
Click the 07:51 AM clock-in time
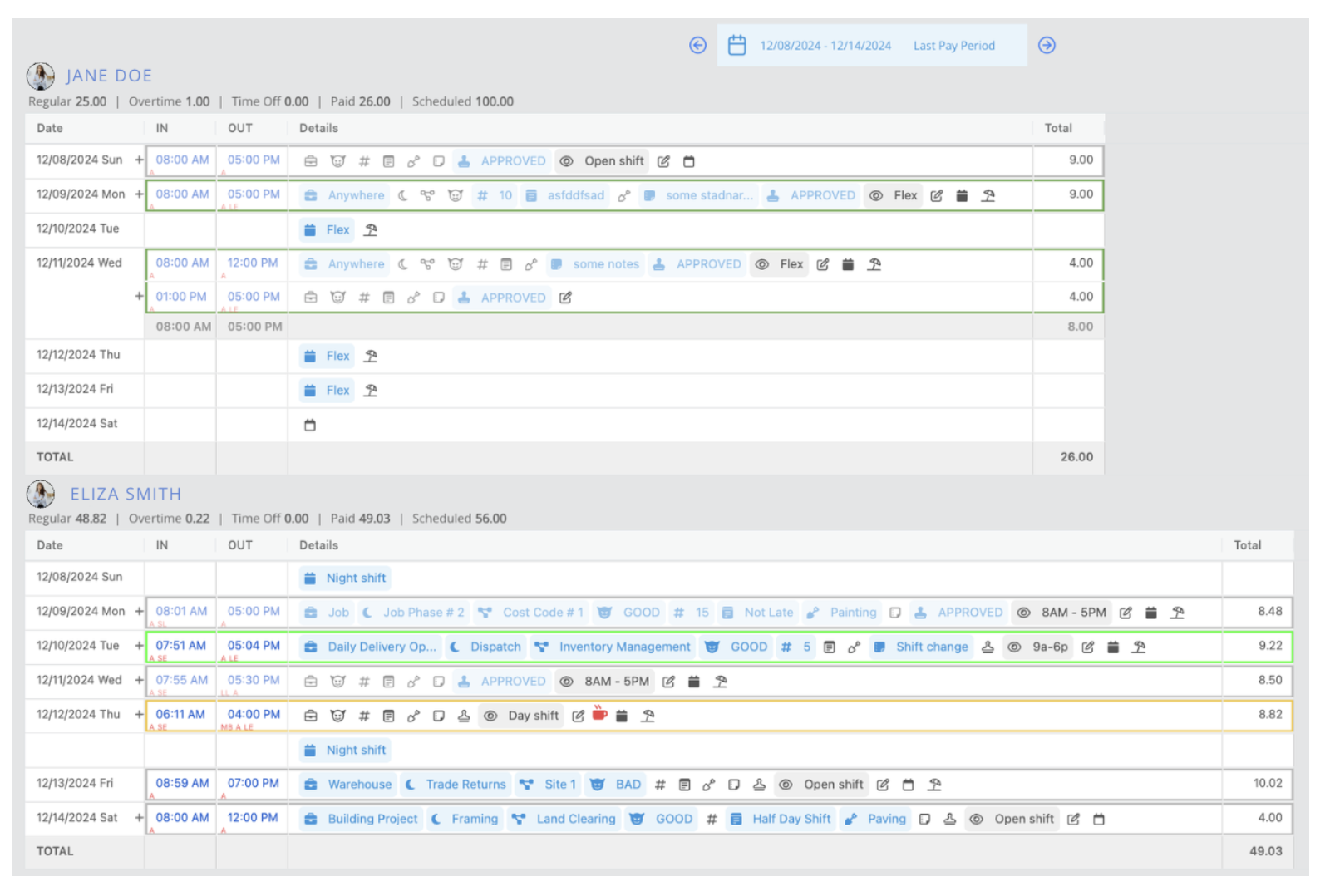(x=180, y=645)
